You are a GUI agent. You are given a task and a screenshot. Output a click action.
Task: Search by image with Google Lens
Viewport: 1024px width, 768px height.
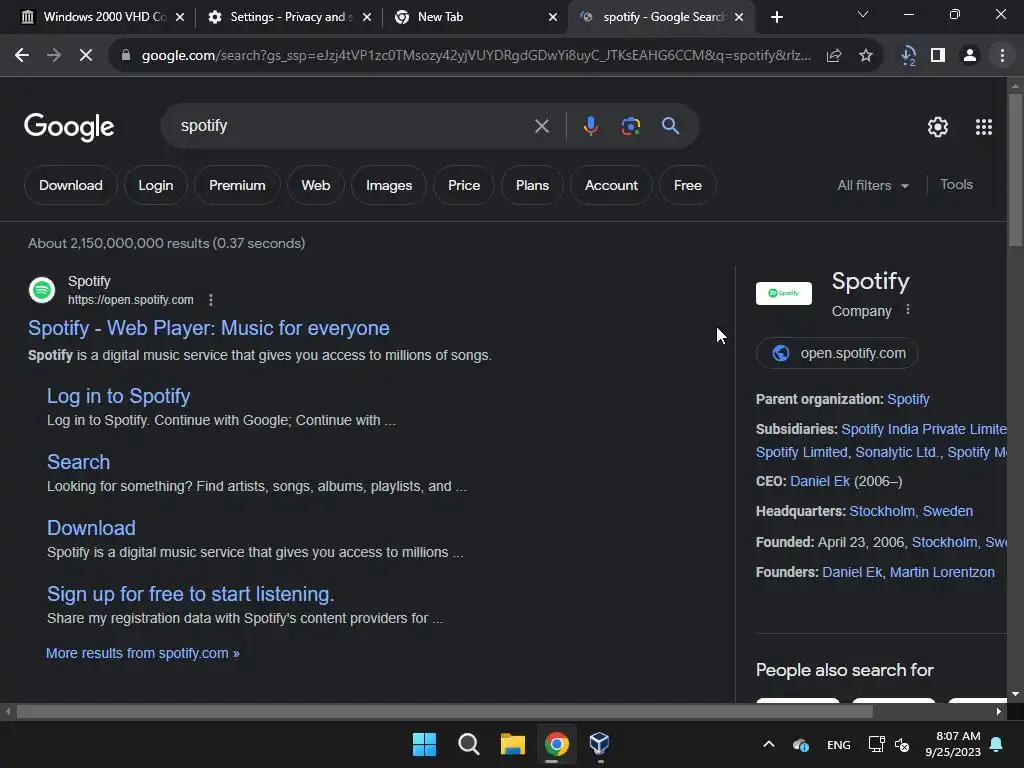pyautogui.click(x=630, y=126)
